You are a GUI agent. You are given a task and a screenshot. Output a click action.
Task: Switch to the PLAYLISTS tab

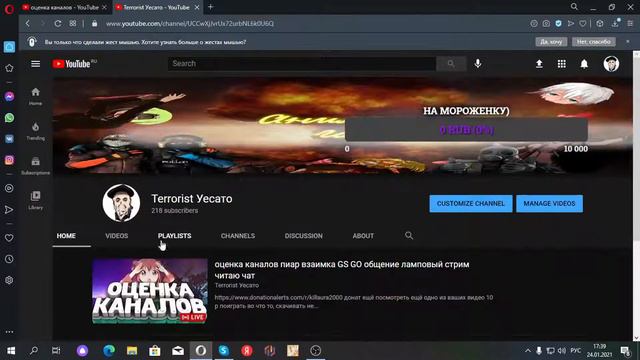(x=174, y=236)
